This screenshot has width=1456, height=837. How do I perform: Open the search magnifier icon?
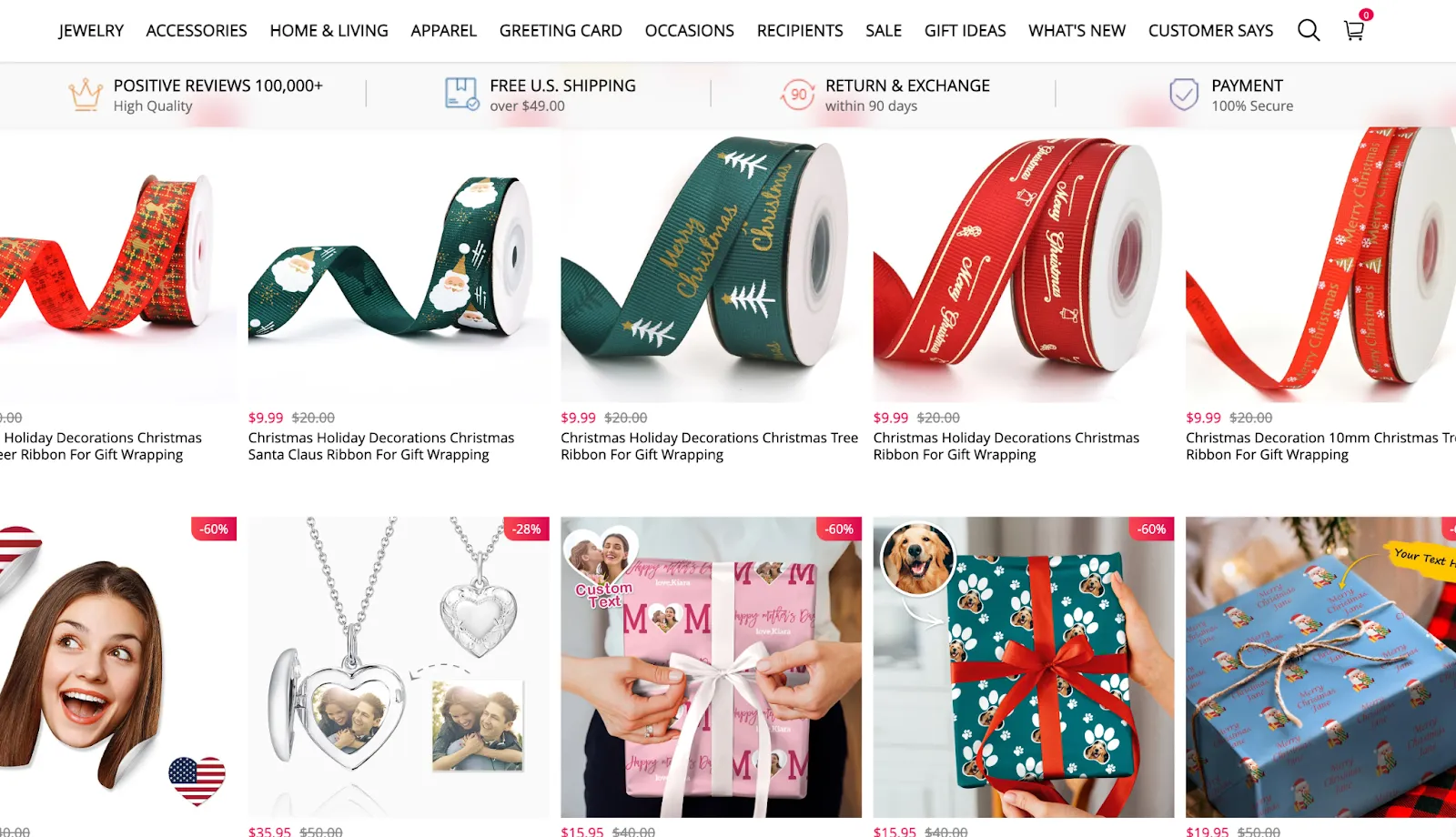pyautogui.click(x=1309, y=30)
